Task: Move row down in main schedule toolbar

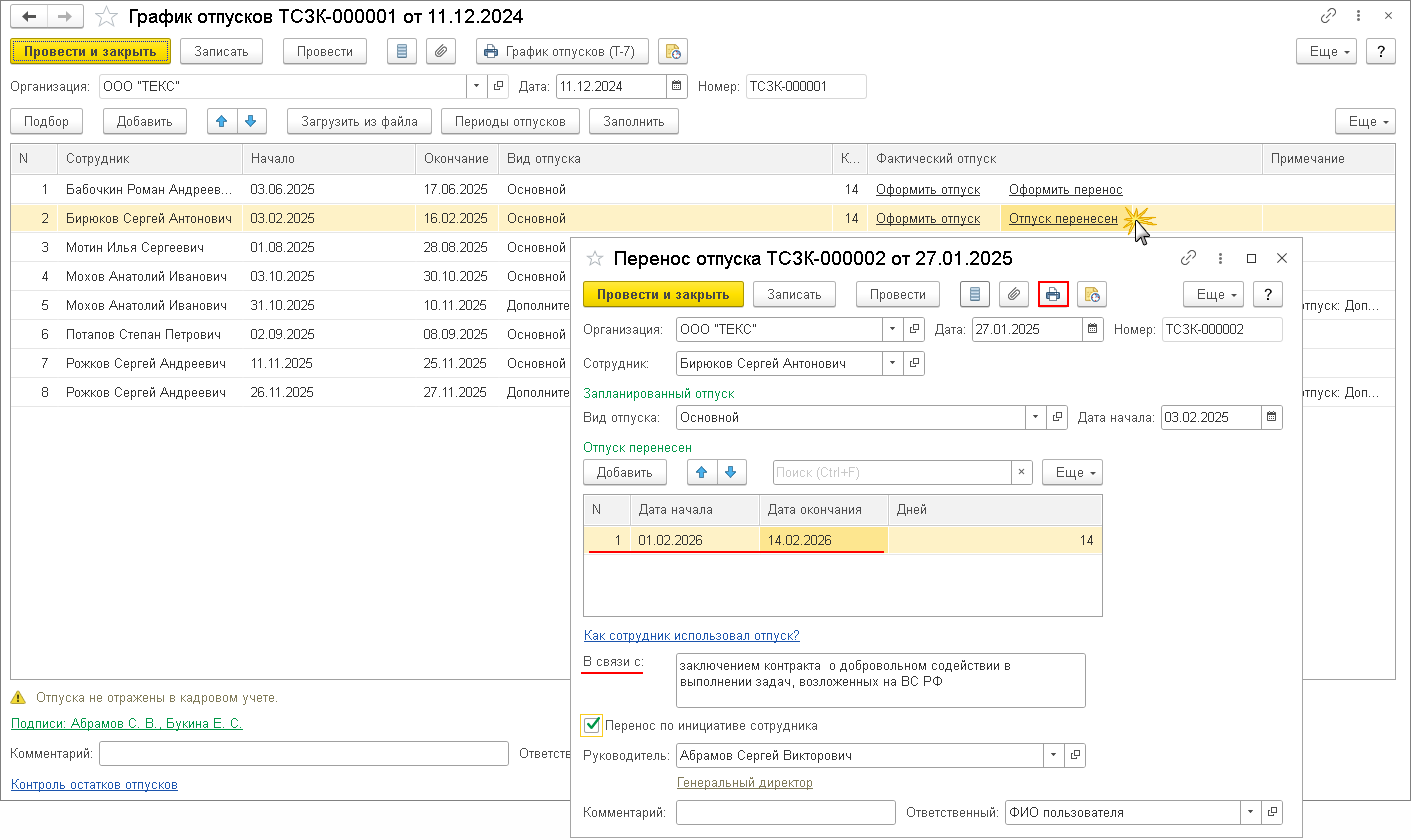Action: [x=250, y=121]
